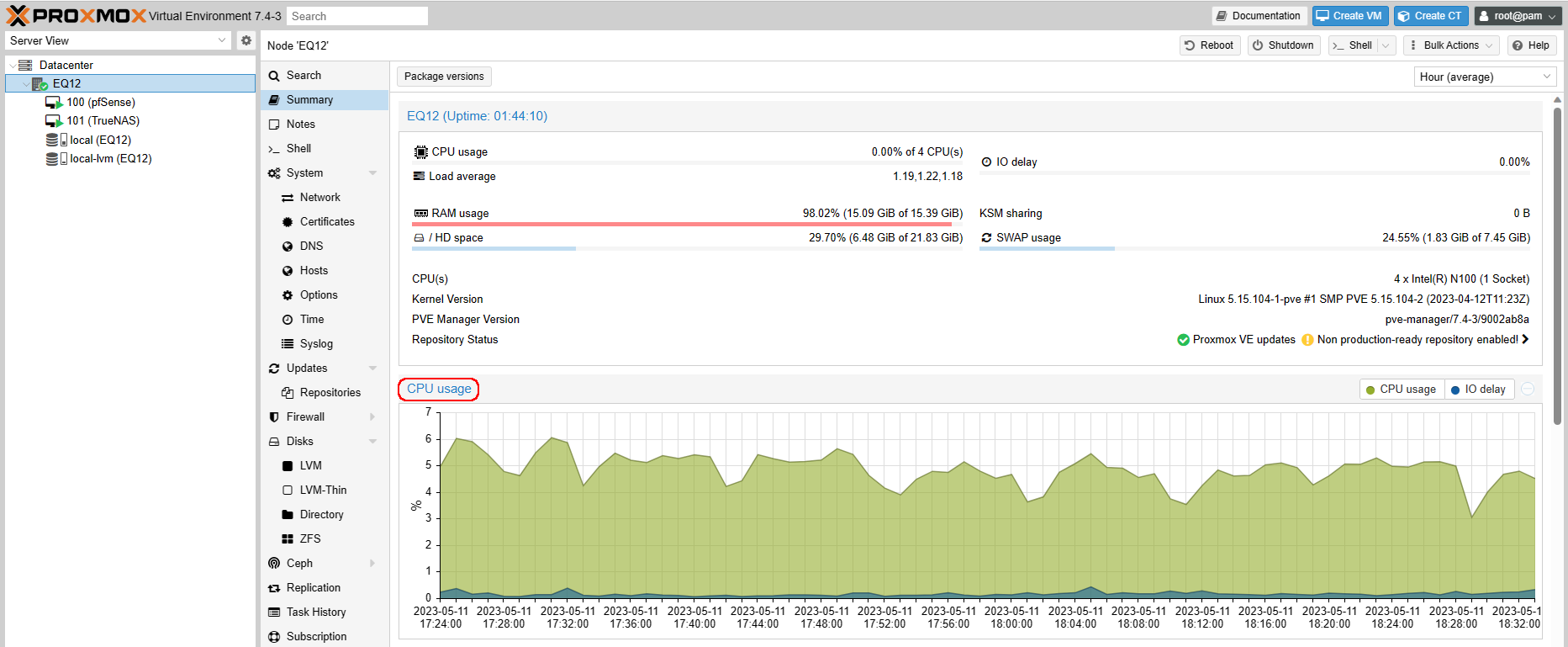Image resolution: width=1568 pixels, height=647 pixels.
Task: Click the Repositories files icon
Action: coord(288,393)
